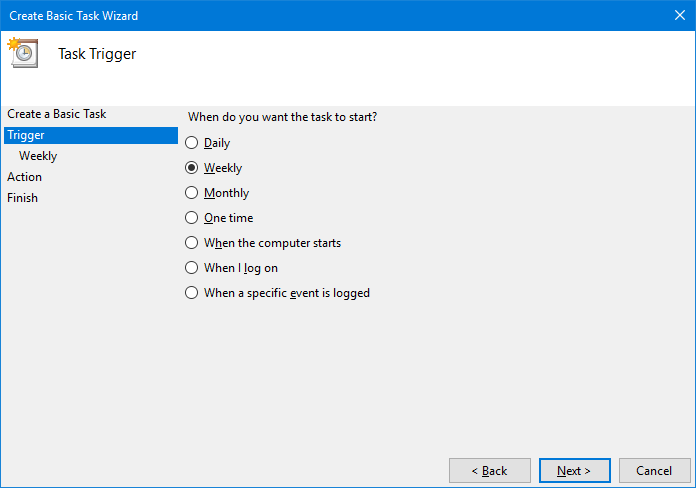Select Monthly as the trigger
Screen dimensions: 696x488
point(191,193)
